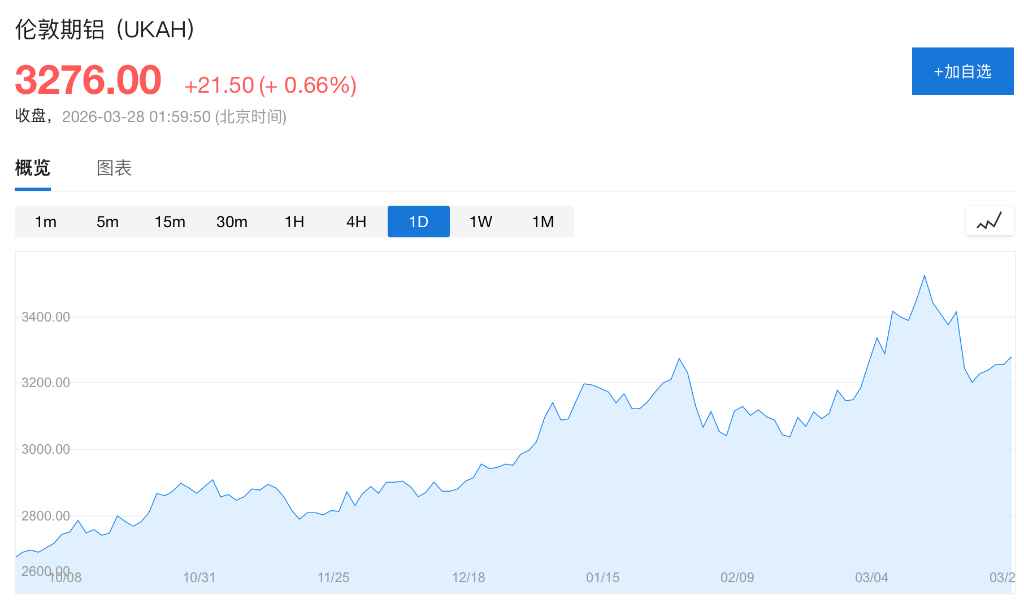Switch to the 图表 tab

click(113, 167)
